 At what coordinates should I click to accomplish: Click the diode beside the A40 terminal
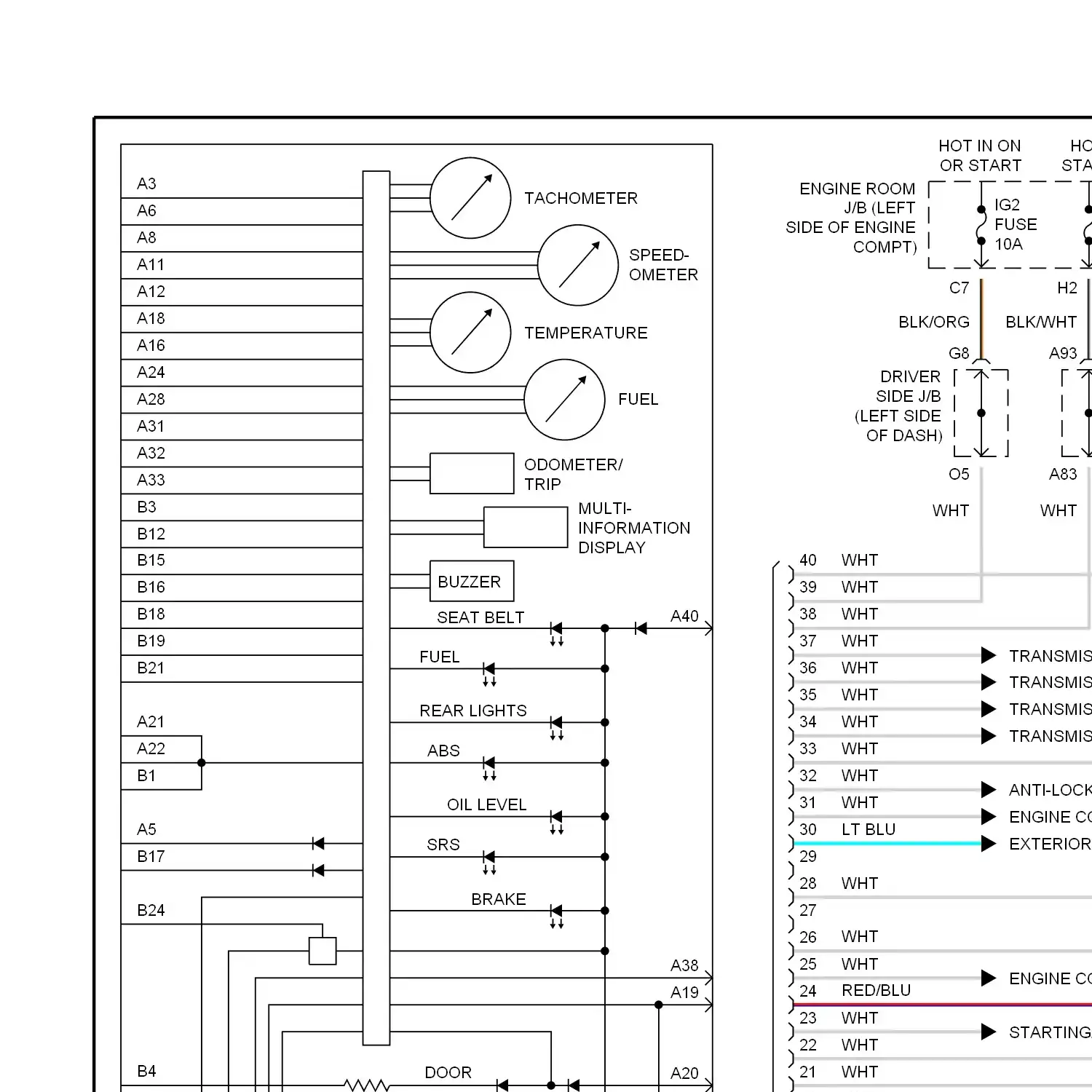click(x=641, y=628)
